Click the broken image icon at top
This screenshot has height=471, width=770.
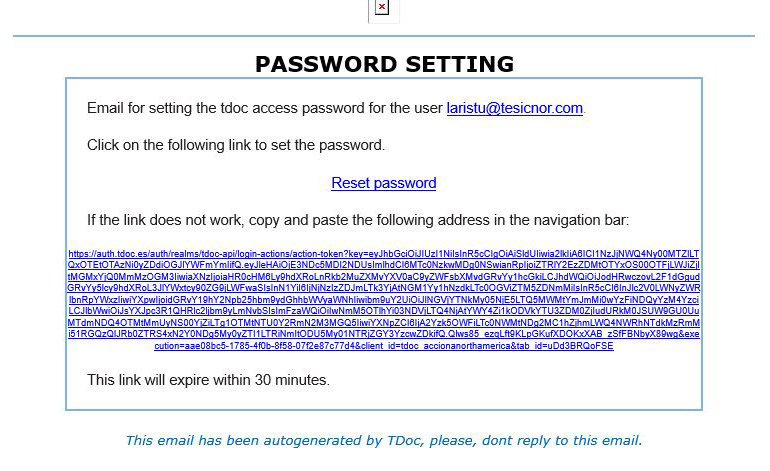coord(381,9)
